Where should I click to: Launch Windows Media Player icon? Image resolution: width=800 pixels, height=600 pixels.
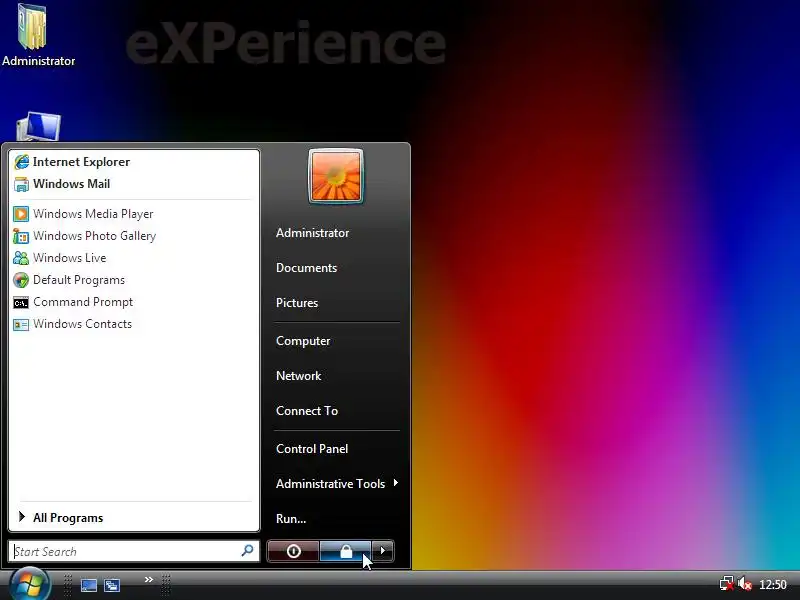[21, 214]
